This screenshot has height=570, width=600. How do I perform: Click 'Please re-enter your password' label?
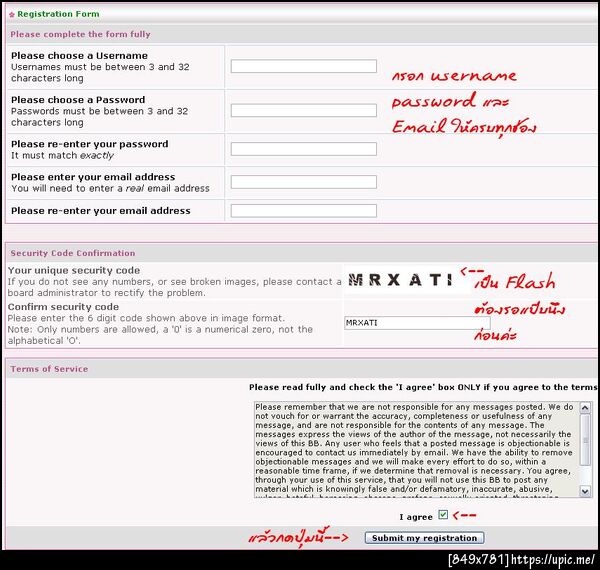pyautogui.click(x=90, y=144)
